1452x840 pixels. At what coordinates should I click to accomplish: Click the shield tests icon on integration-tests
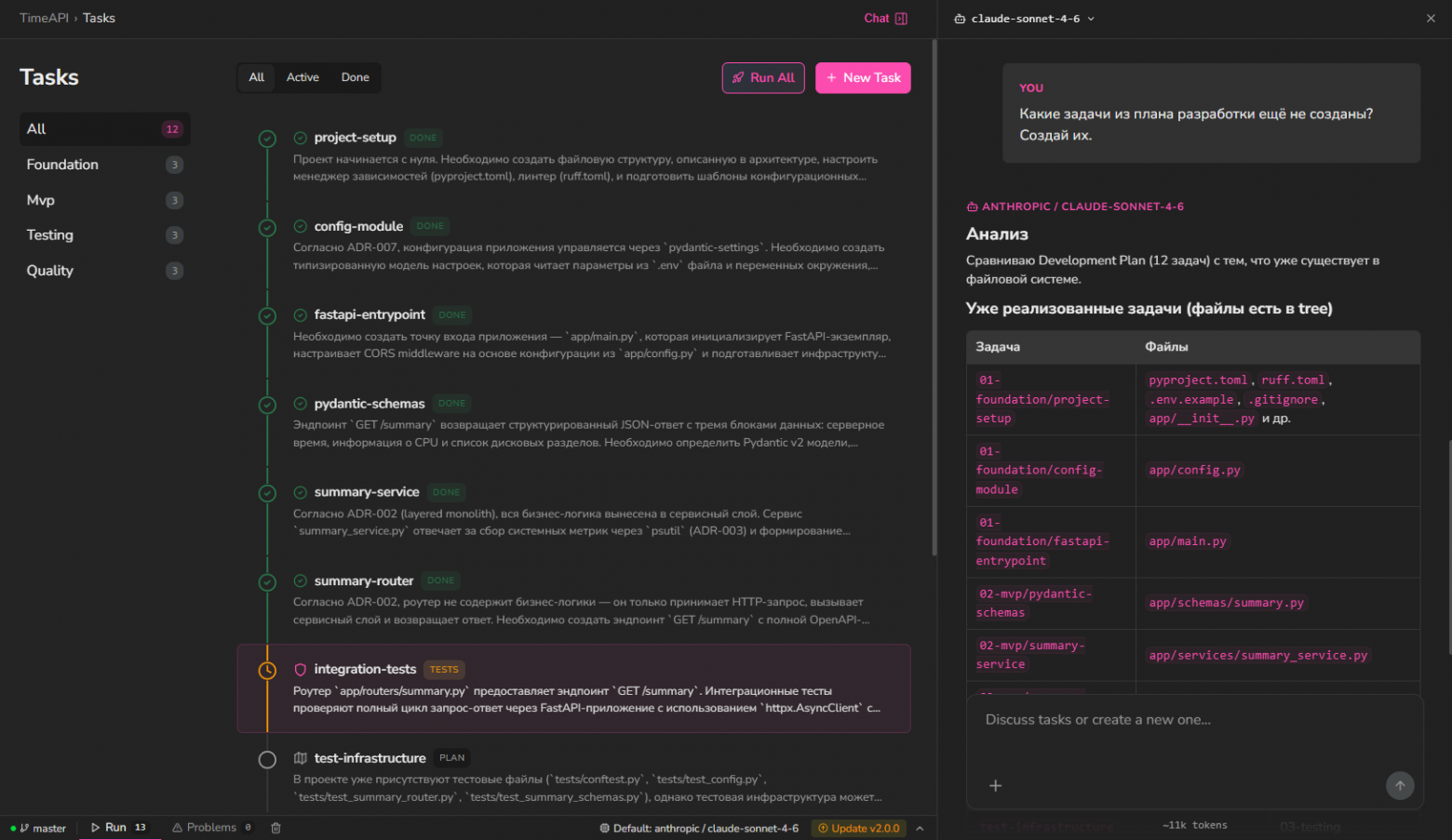(x=300, y=669)
